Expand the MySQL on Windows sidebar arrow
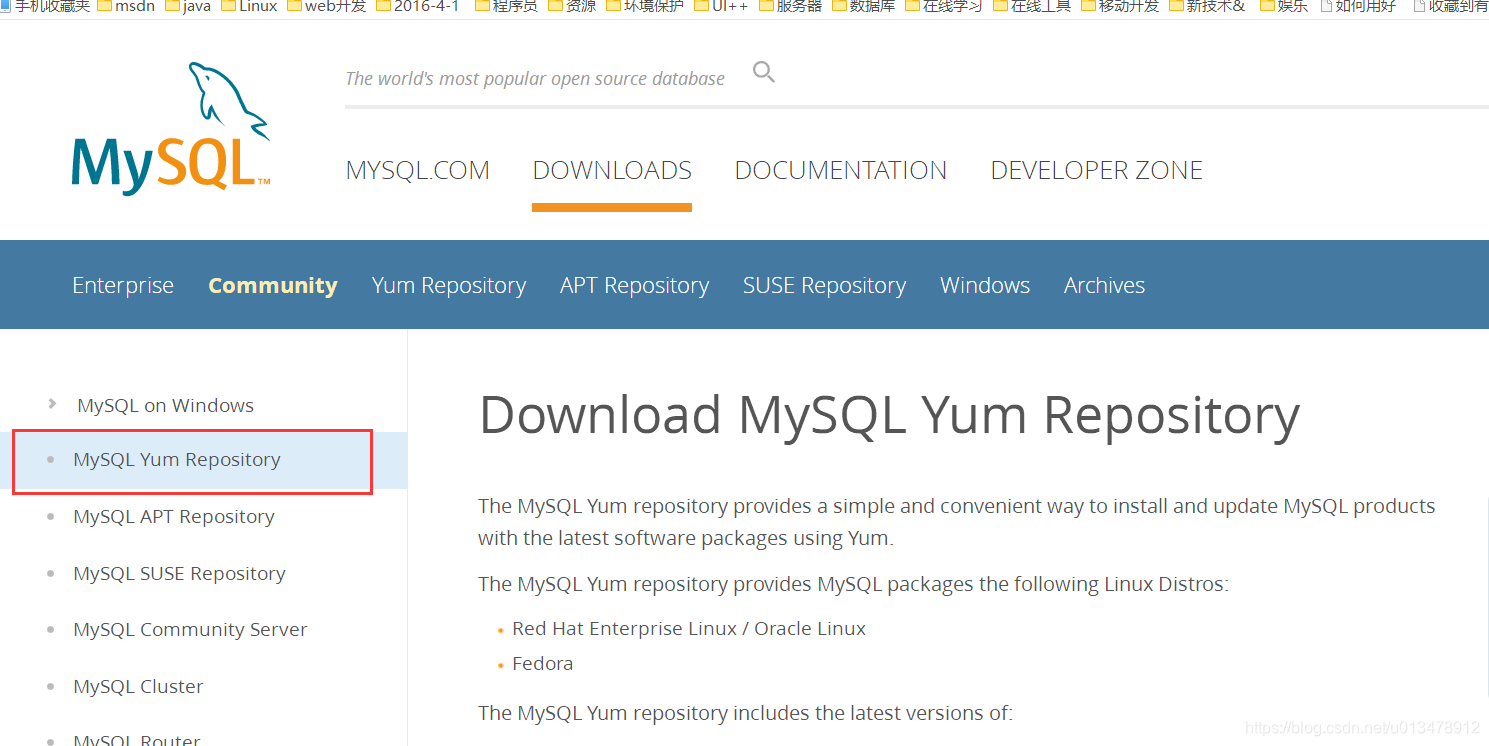1489x746 pixels. pos(52,404)
